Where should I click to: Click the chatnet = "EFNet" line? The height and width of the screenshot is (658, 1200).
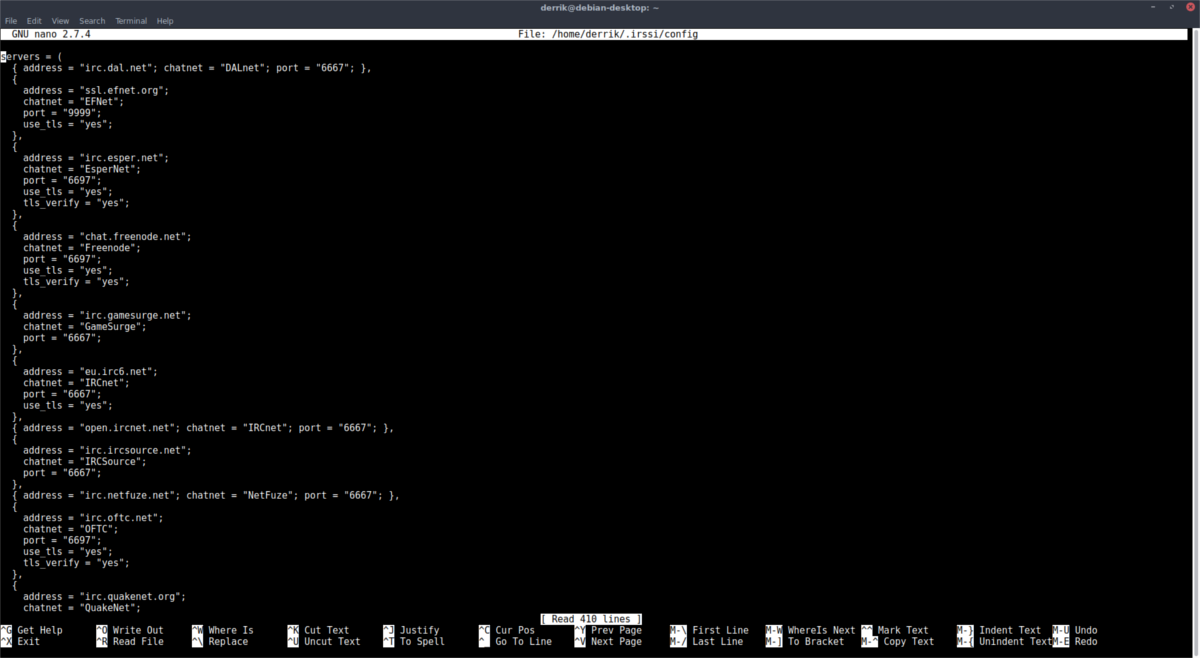click(74, 102)
